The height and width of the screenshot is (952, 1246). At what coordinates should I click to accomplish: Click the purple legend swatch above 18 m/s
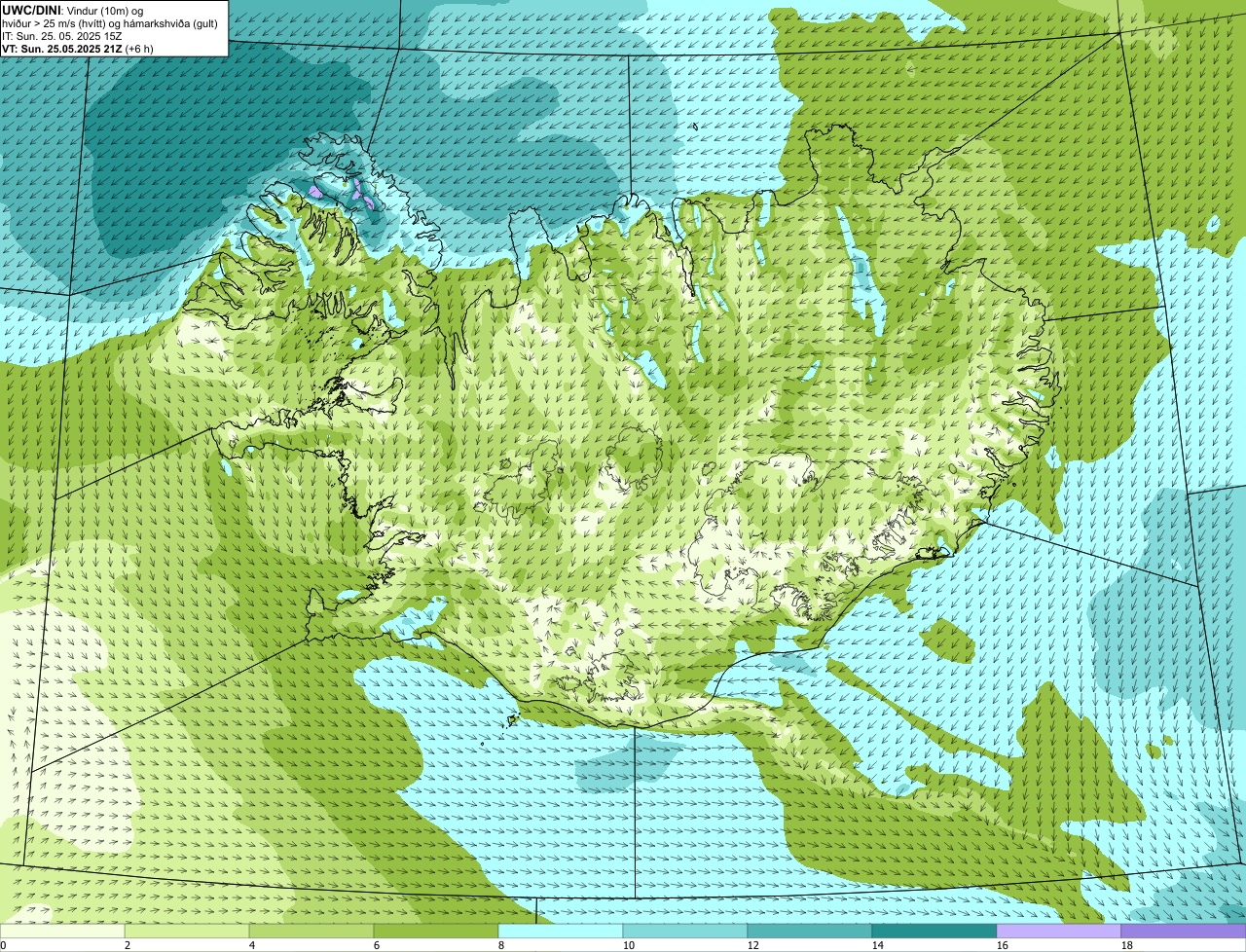(x=1184, y=931)
